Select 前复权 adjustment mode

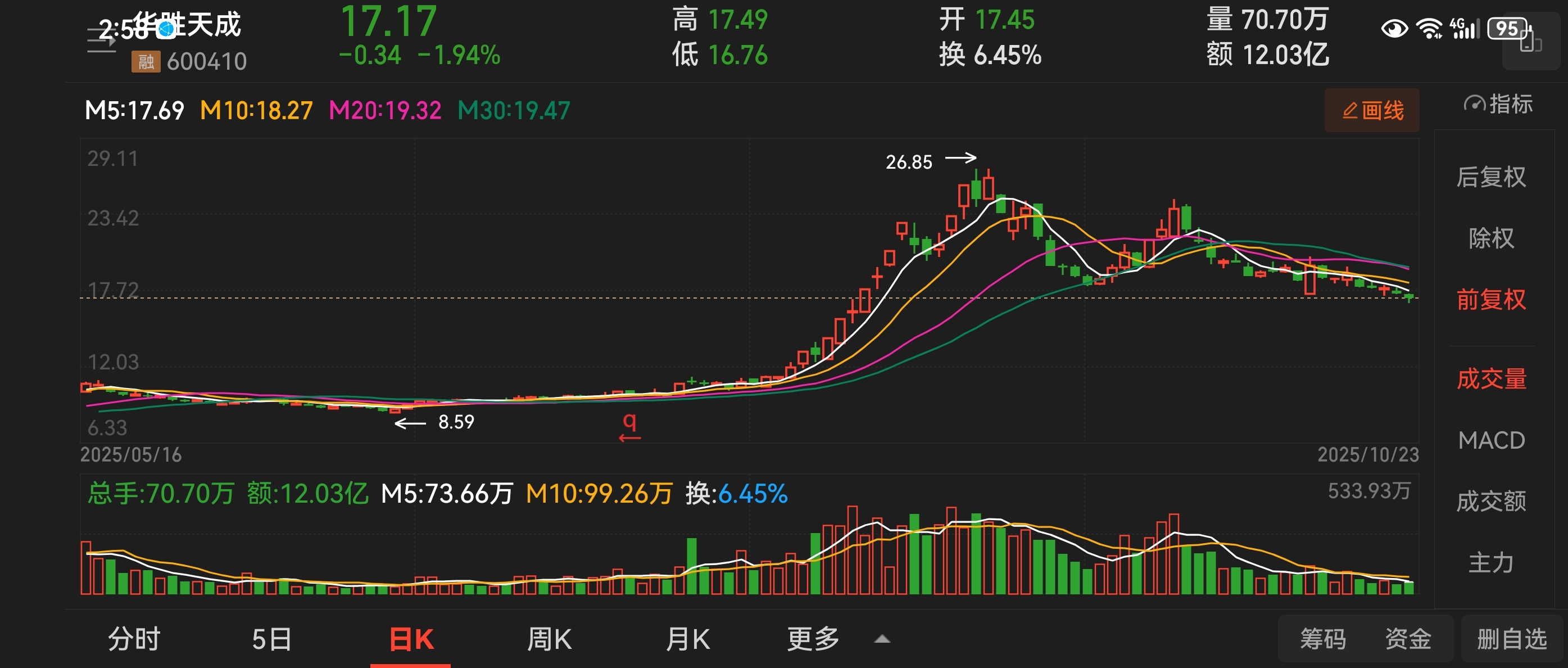click(1490, 300)
